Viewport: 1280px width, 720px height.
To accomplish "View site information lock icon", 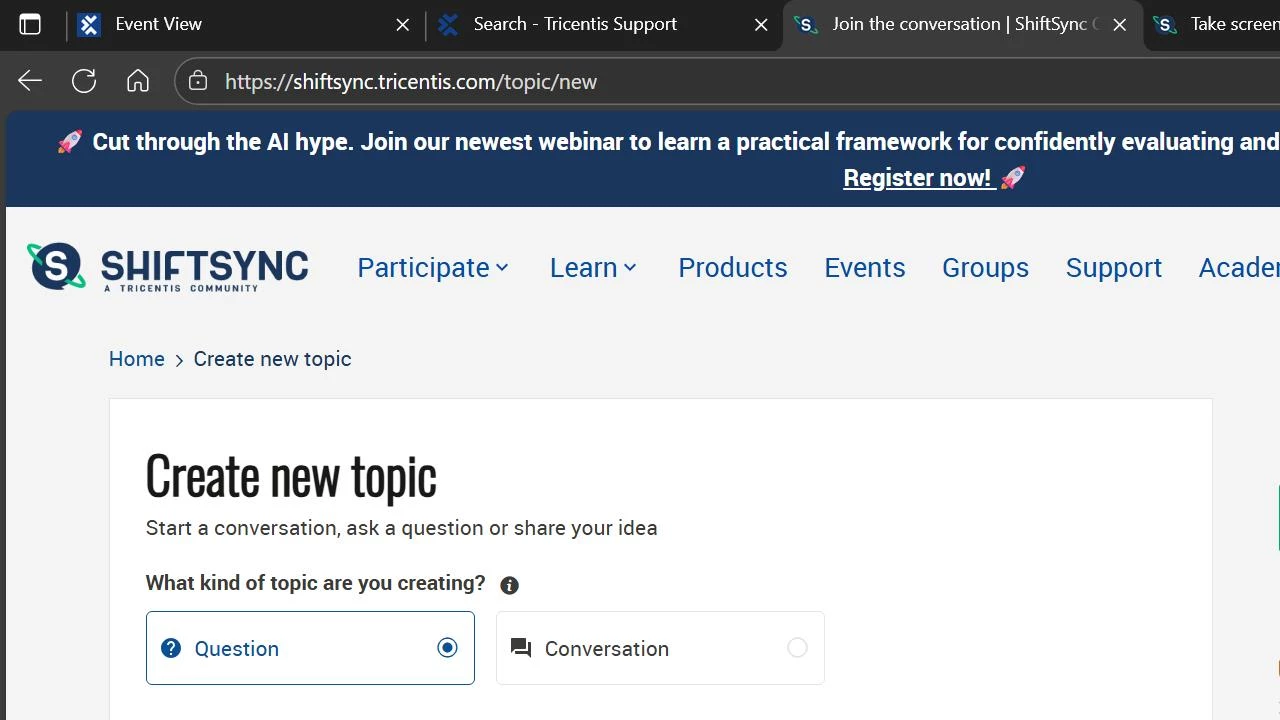I will pos(198,81).
